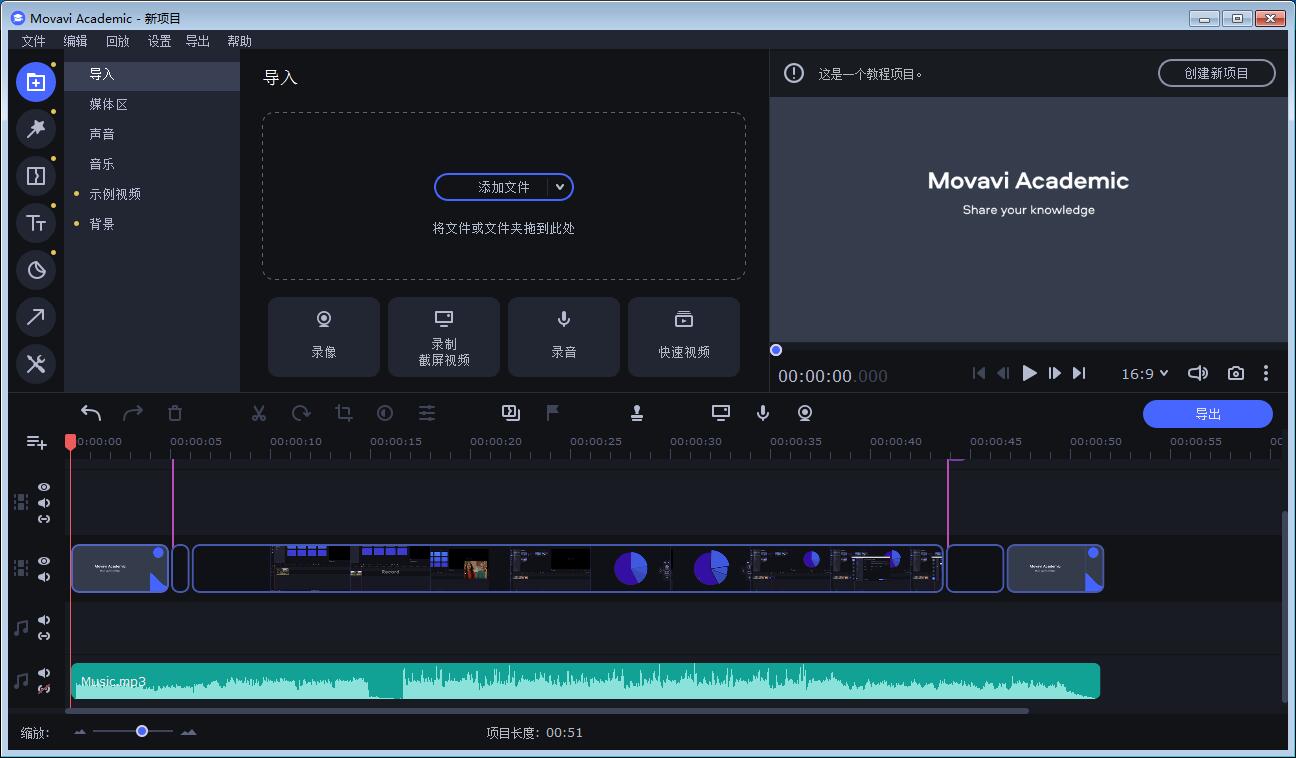This screenshot has height=758, width=1296.
Task: Open the more tools wrench panel
Action: [x=36, y=364]
